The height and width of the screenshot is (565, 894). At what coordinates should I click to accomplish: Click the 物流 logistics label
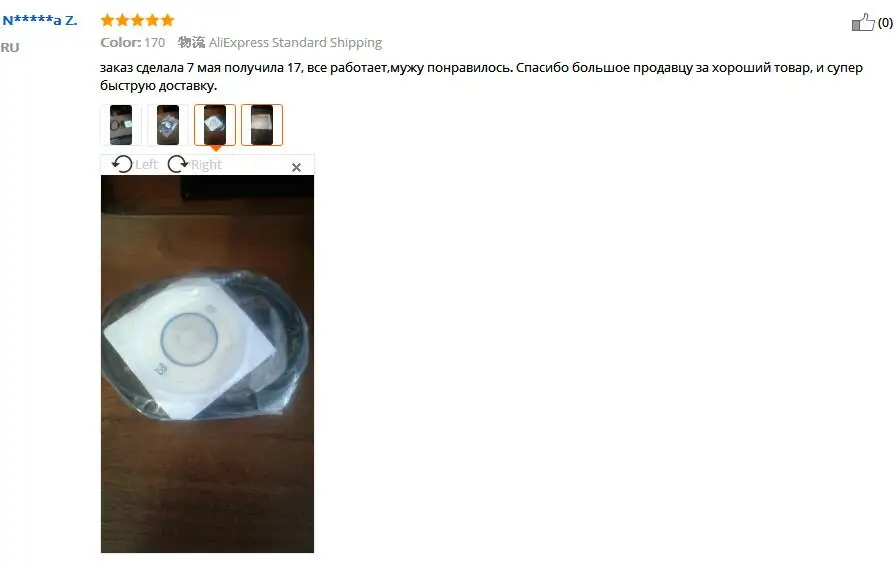(x=191, y=42)
